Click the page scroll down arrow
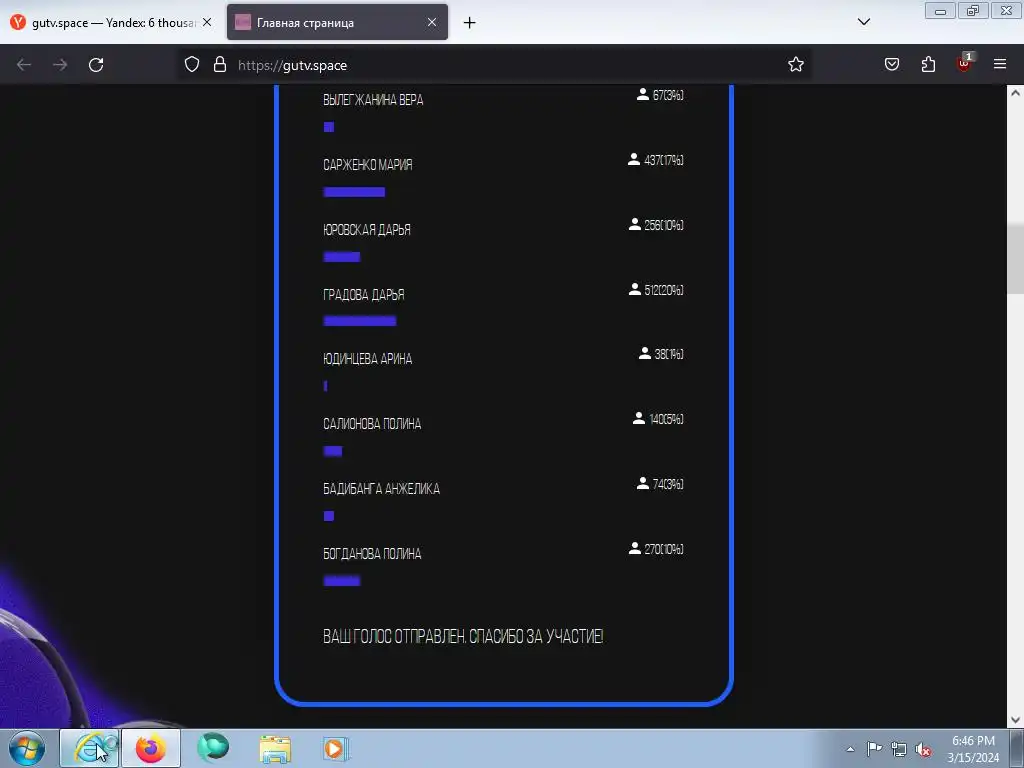 1016,720
